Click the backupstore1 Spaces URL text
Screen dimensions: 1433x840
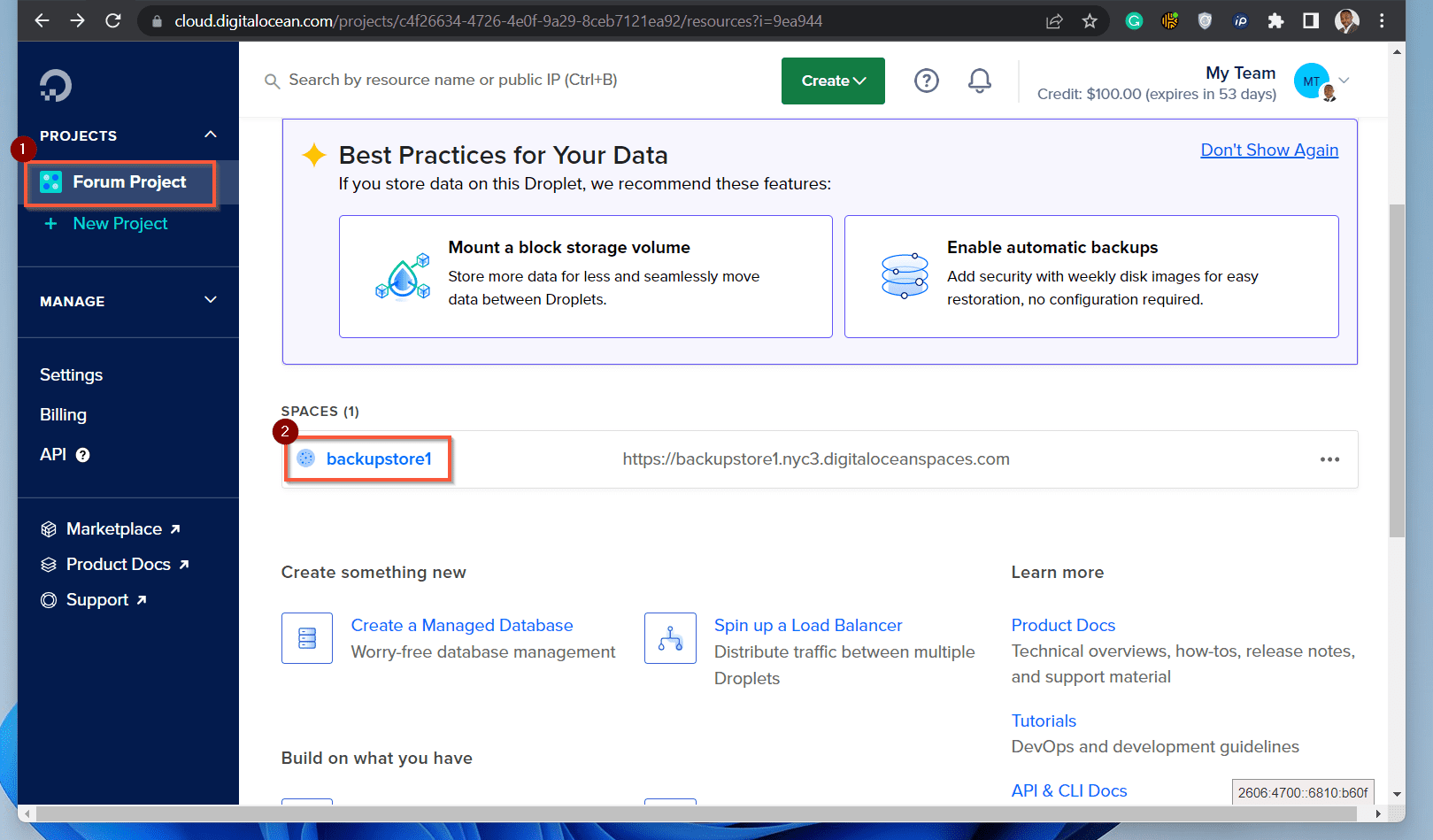816,459
